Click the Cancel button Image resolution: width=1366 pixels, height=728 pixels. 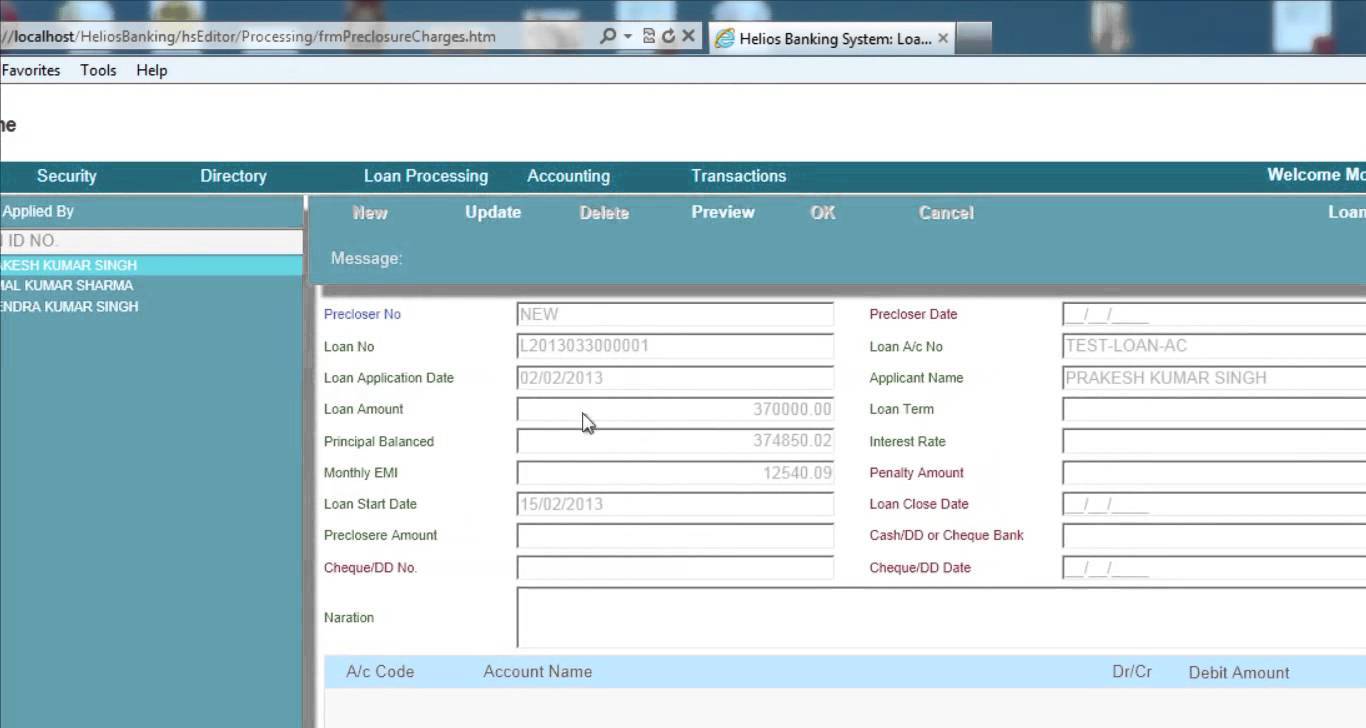pos(944,212)
